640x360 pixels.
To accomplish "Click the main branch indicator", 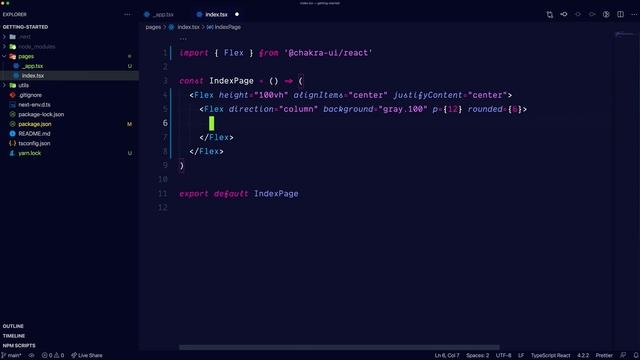I will pyautogui.click(x=11, y=355).
